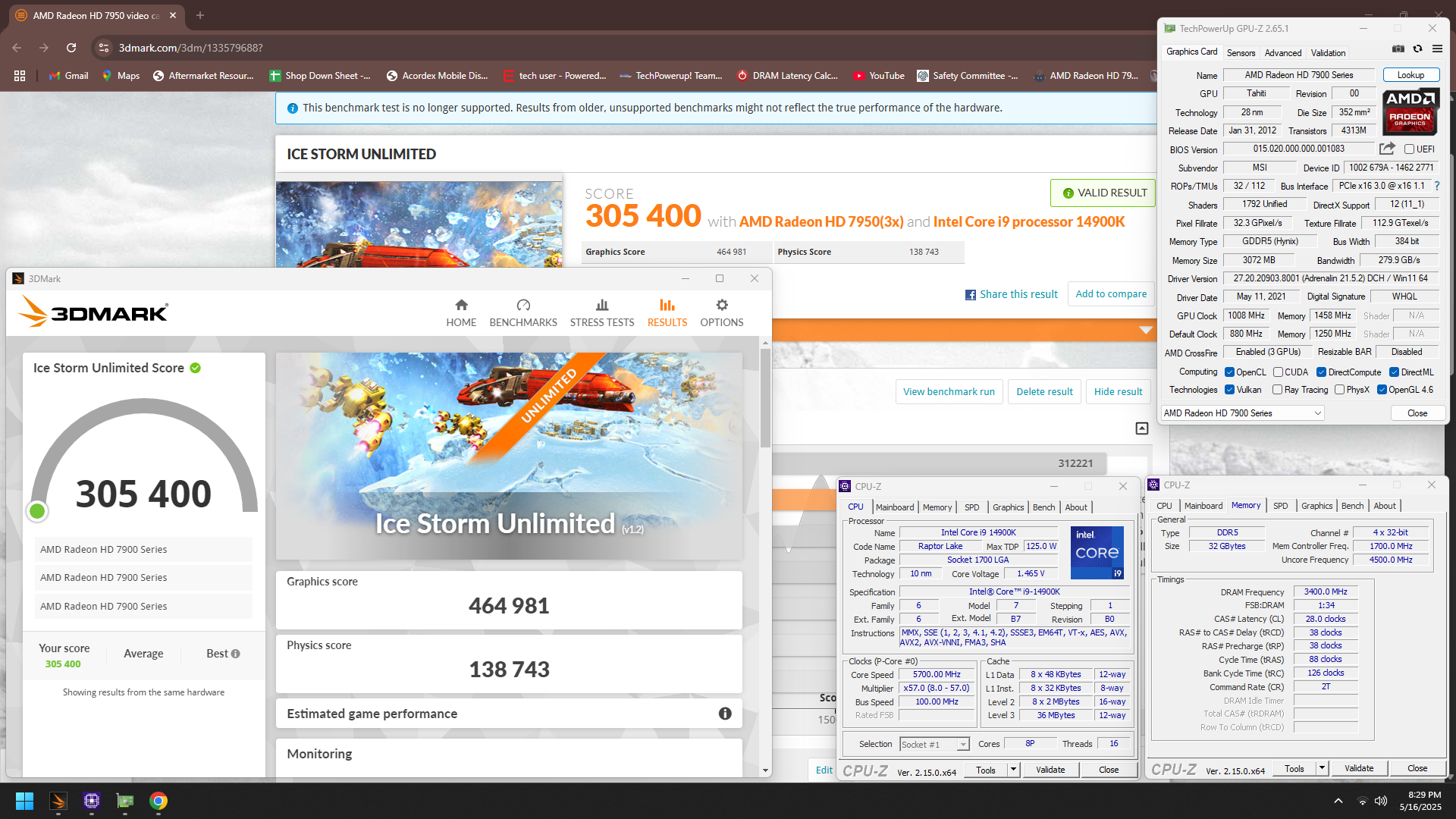Click the volume icon in system tray

[1381, 801]
